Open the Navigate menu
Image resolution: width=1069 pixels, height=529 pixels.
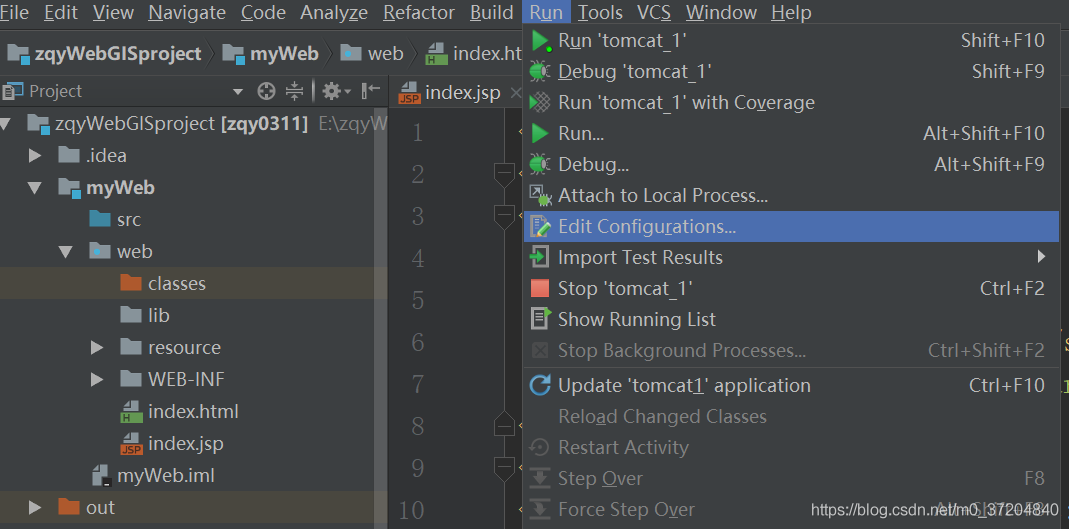click(187, 12)
